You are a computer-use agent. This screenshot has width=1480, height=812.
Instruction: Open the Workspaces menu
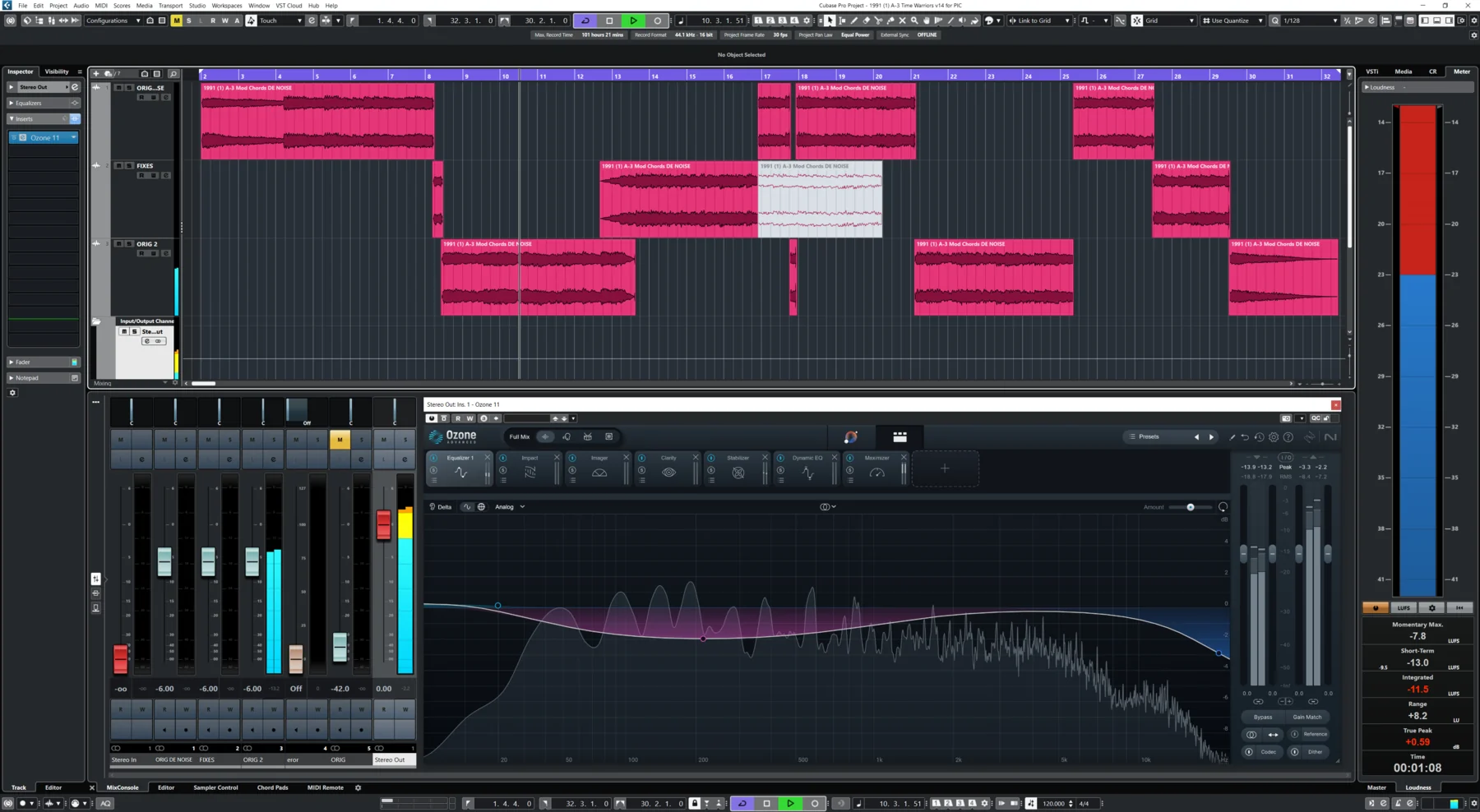(x=227, y=6)
